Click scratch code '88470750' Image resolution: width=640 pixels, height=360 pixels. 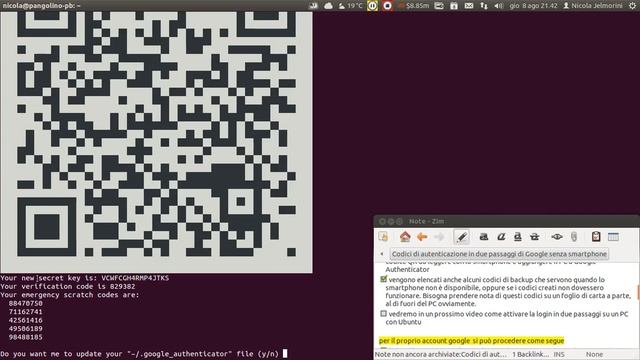[x=26, y=303]
